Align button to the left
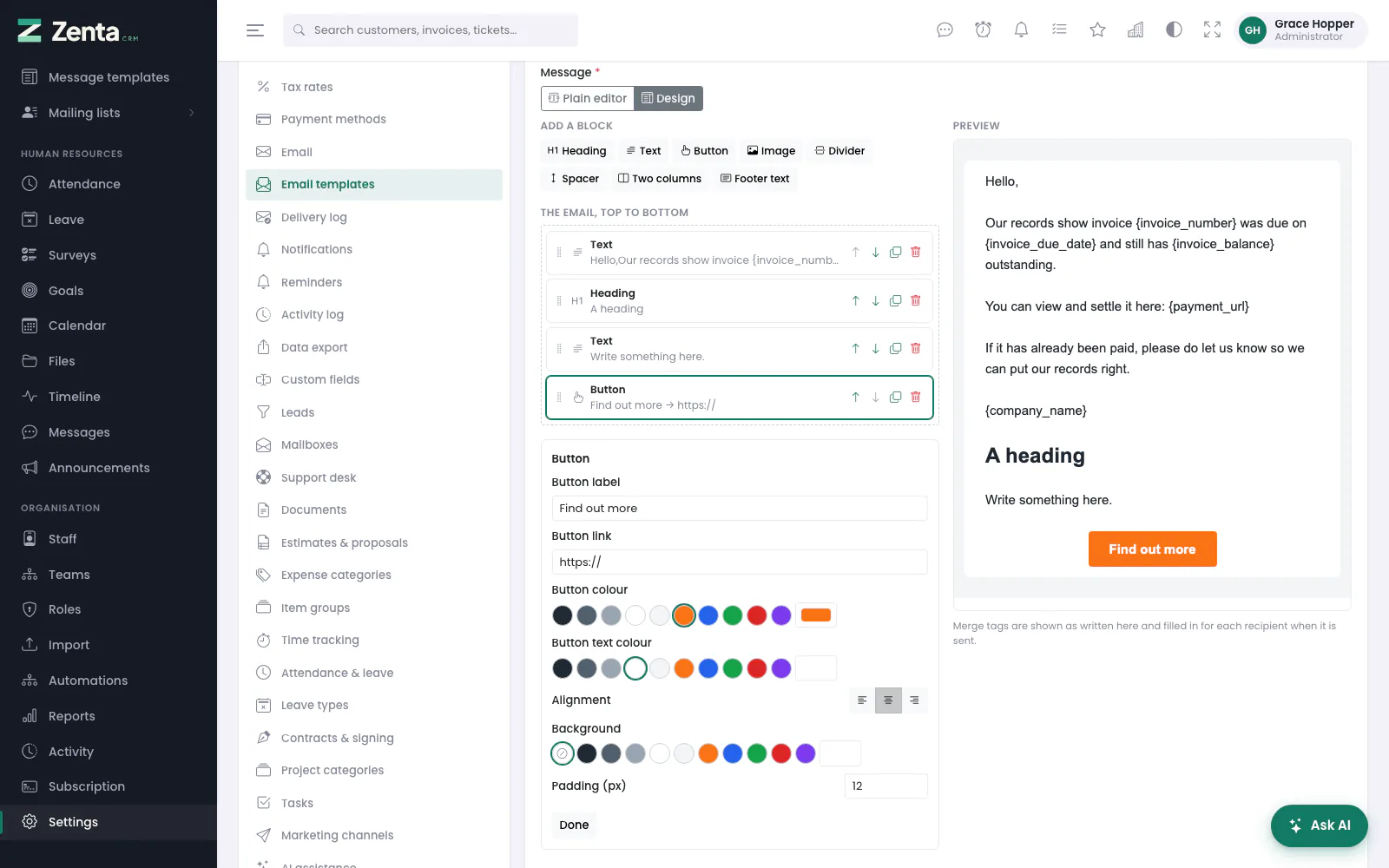 click(x=862, y=700)
